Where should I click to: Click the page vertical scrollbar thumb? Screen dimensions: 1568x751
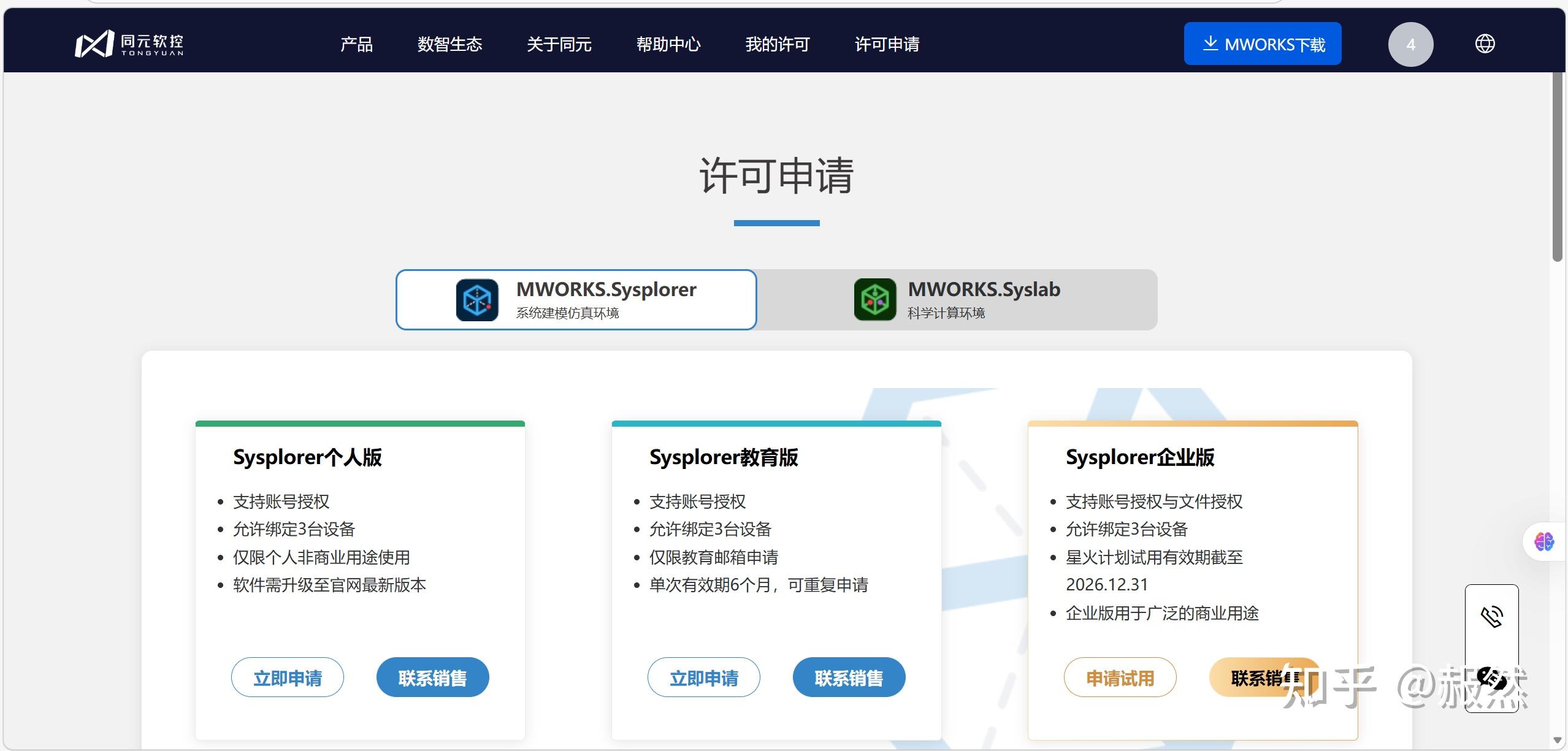1557,167
